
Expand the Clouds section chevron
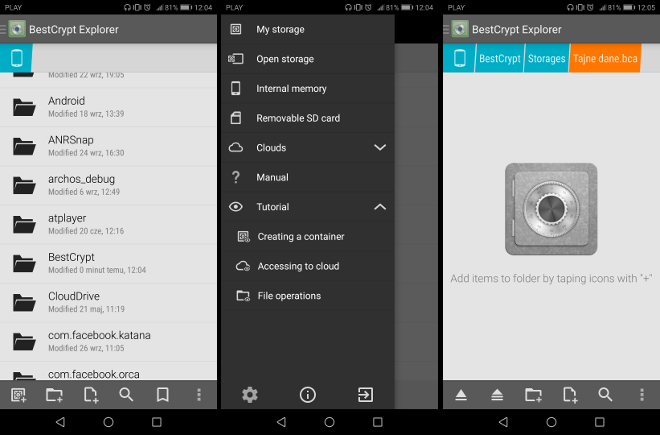point(379,148)
